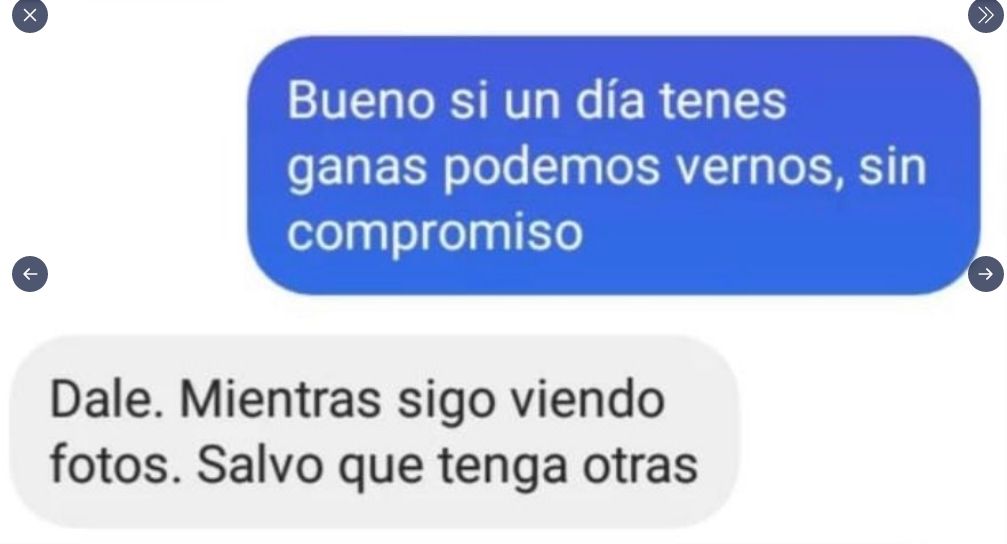Click the word "Bueno" in the blue message
This screenshot has width=1007, height=544.
pyautogui.click(x=361, y=101)
